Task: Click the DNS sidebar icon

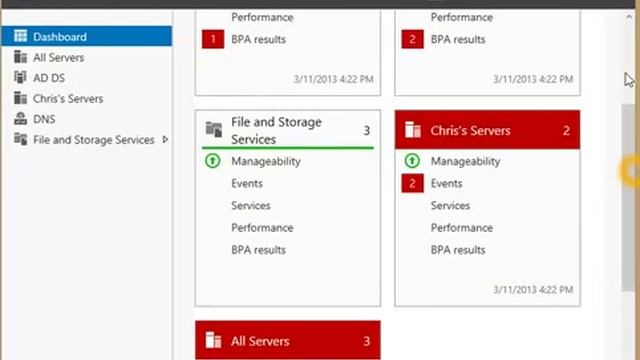Action: coord(20,118)
